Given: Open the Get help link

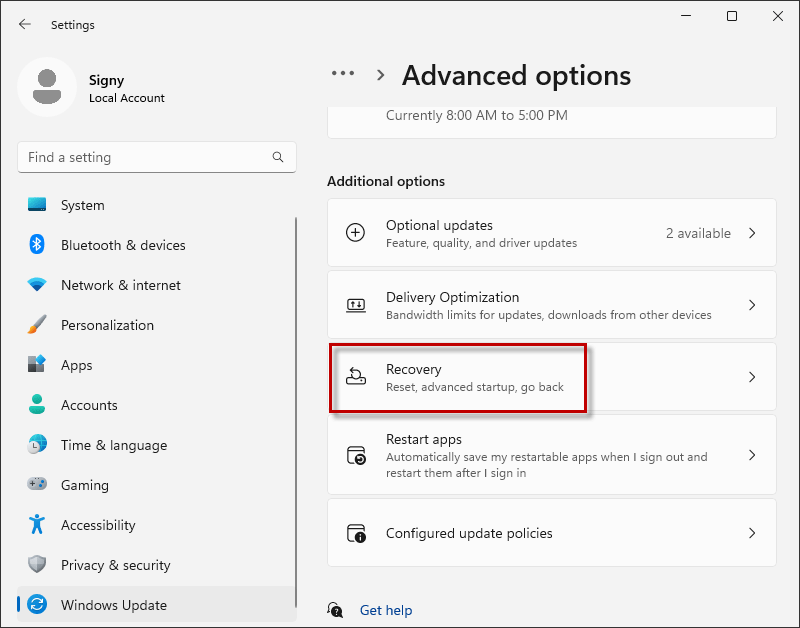Looking at the screenshot, I should (386, 610).
